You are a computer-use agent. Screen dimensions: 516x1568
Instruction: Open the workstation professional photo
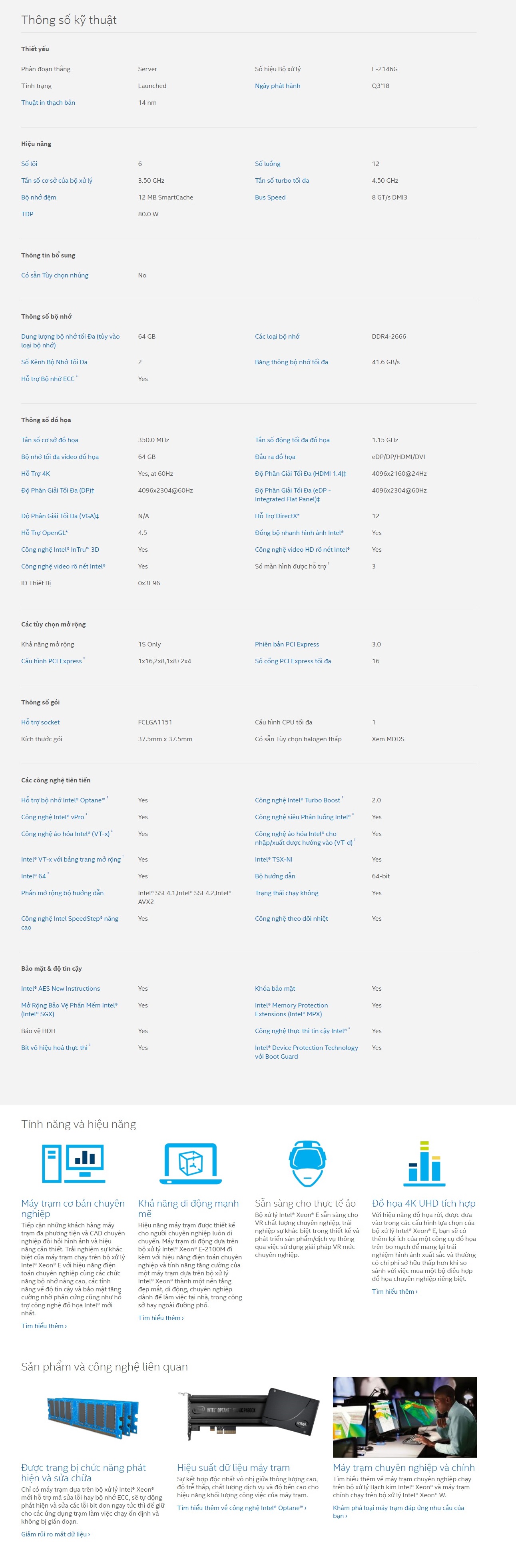click(x=404, y=1417)
